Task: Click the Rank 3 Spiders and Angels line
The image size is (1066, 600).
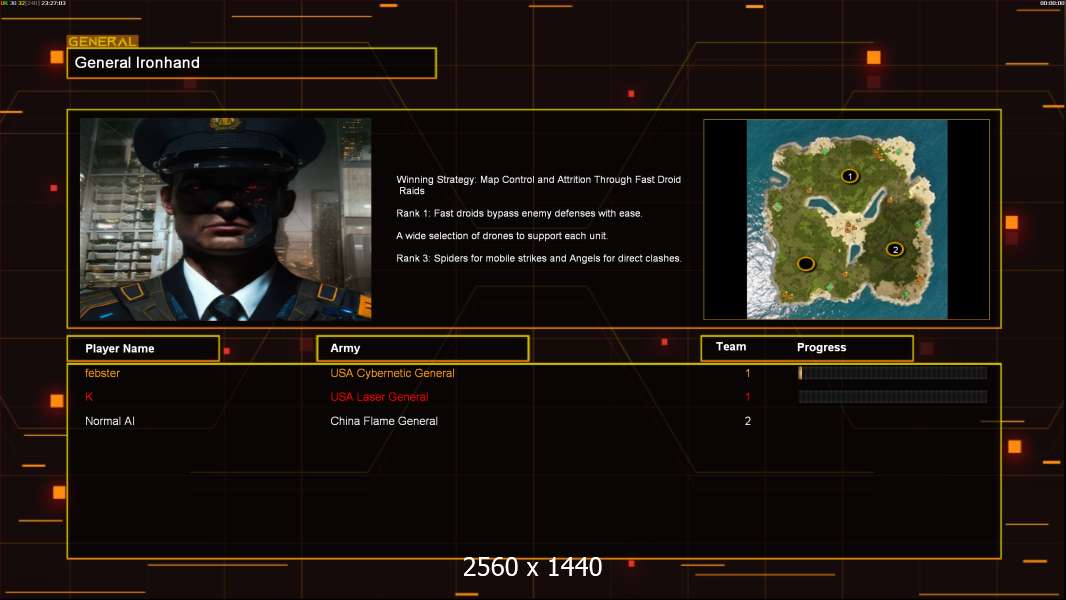Action: click(x=538, y=258)
